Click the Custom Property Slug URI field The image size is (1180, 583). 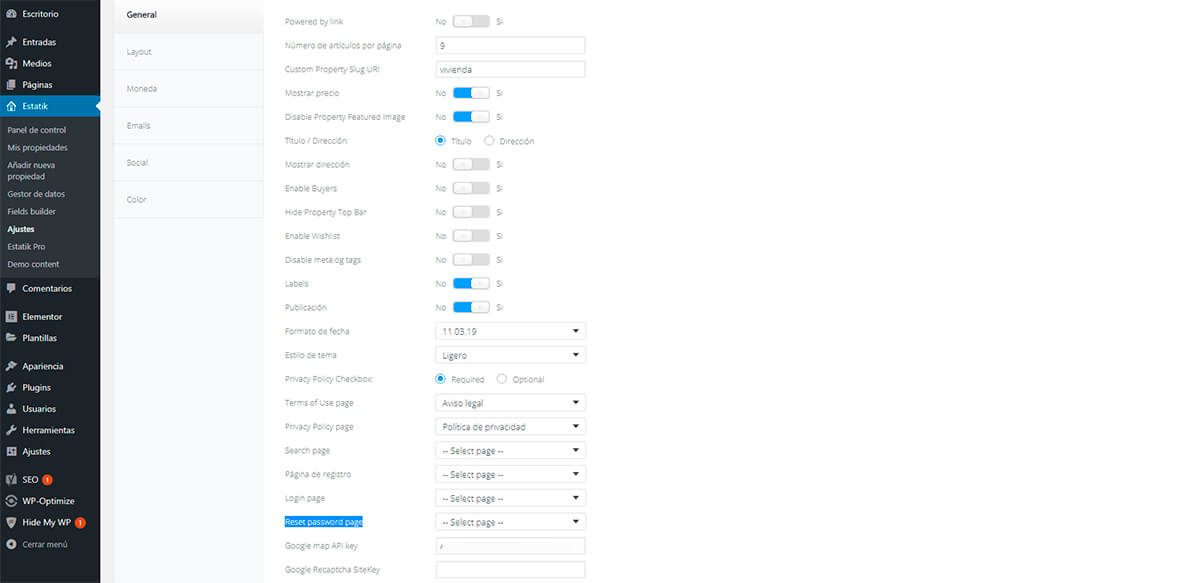[x=510, y=69]
